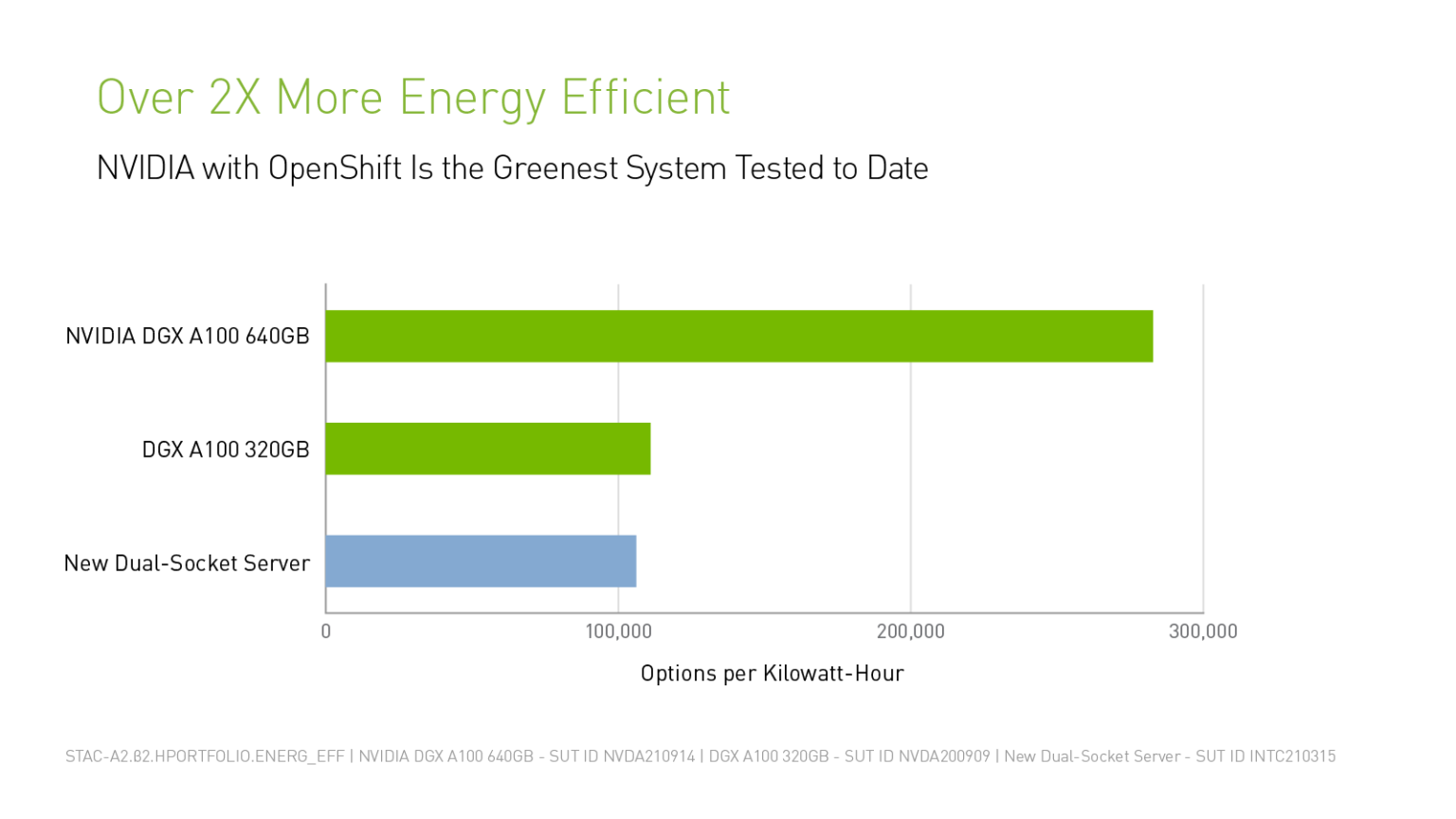Click the 'NVIDIA DGX A100 640GB' axis label
Viewport: 1456px width, 819px height.
click(188, 337)
